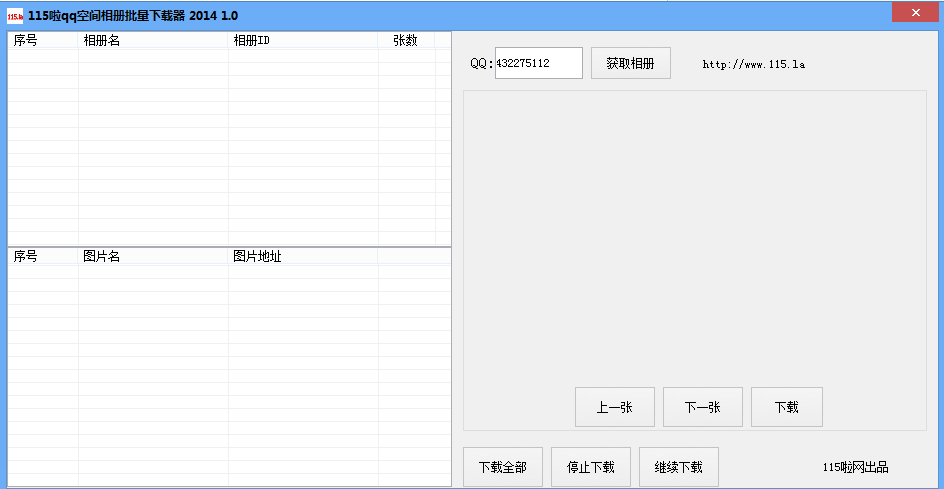Click the 图片地址 column header
This screenshot has width=944, height=489.
[x=303, y=257]
